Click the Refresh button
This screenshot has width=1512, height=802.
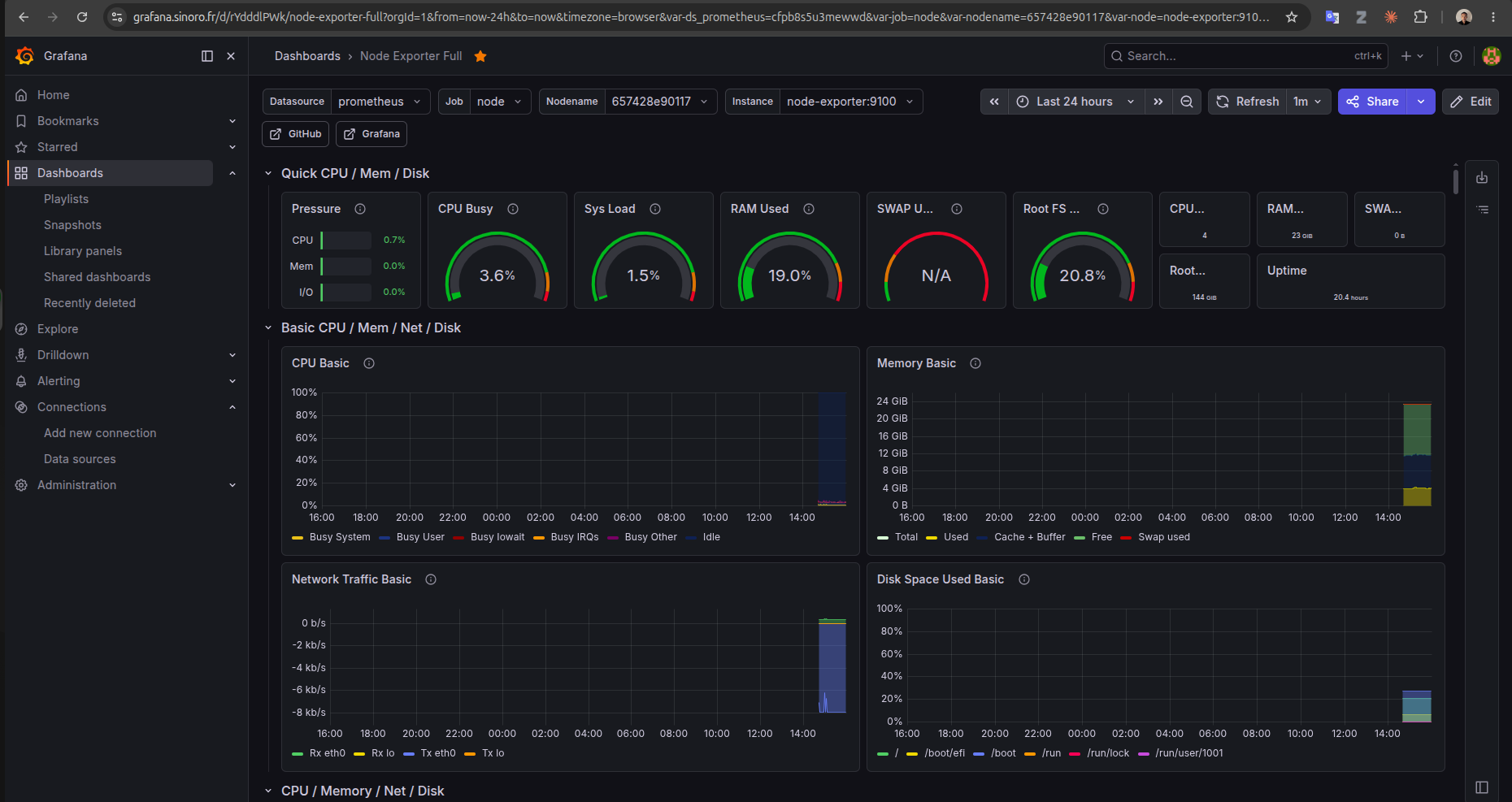pos(1248,102)
